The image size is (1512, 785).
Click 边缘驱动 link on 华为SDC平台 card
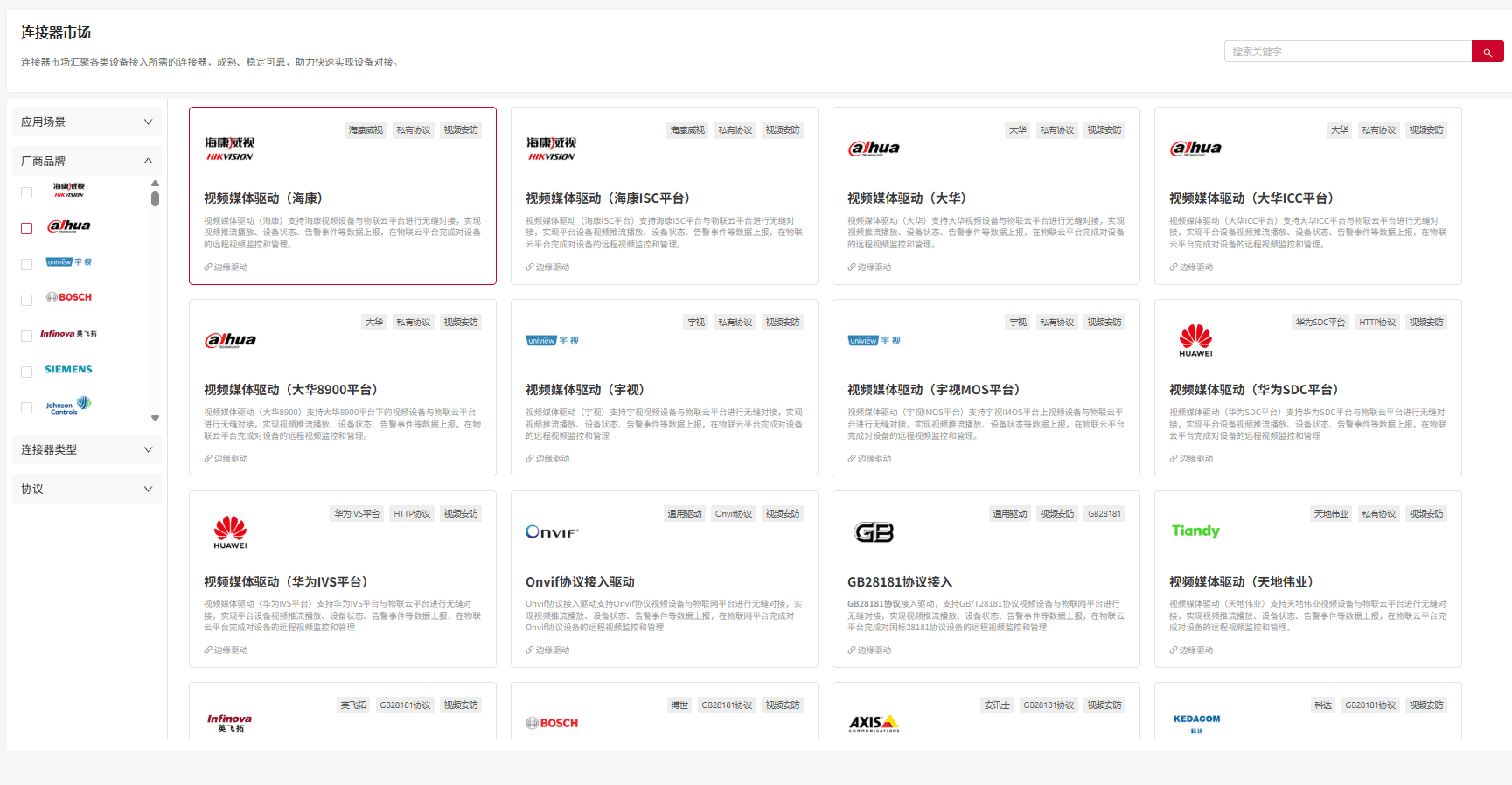1191,459
